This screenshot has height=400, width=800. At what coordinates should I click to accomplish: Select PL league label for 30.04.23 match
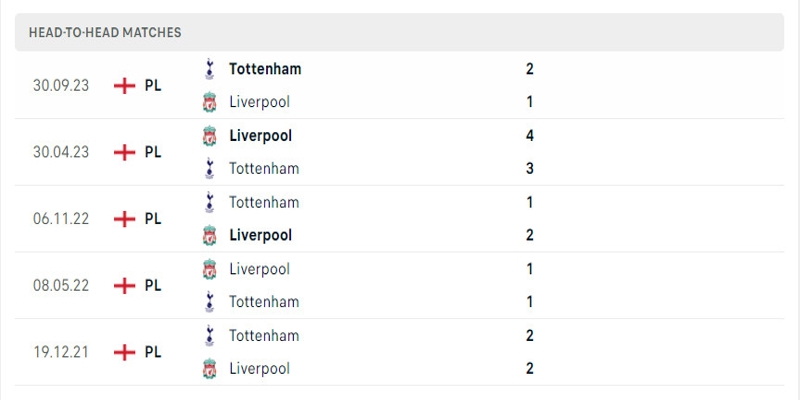153,152
